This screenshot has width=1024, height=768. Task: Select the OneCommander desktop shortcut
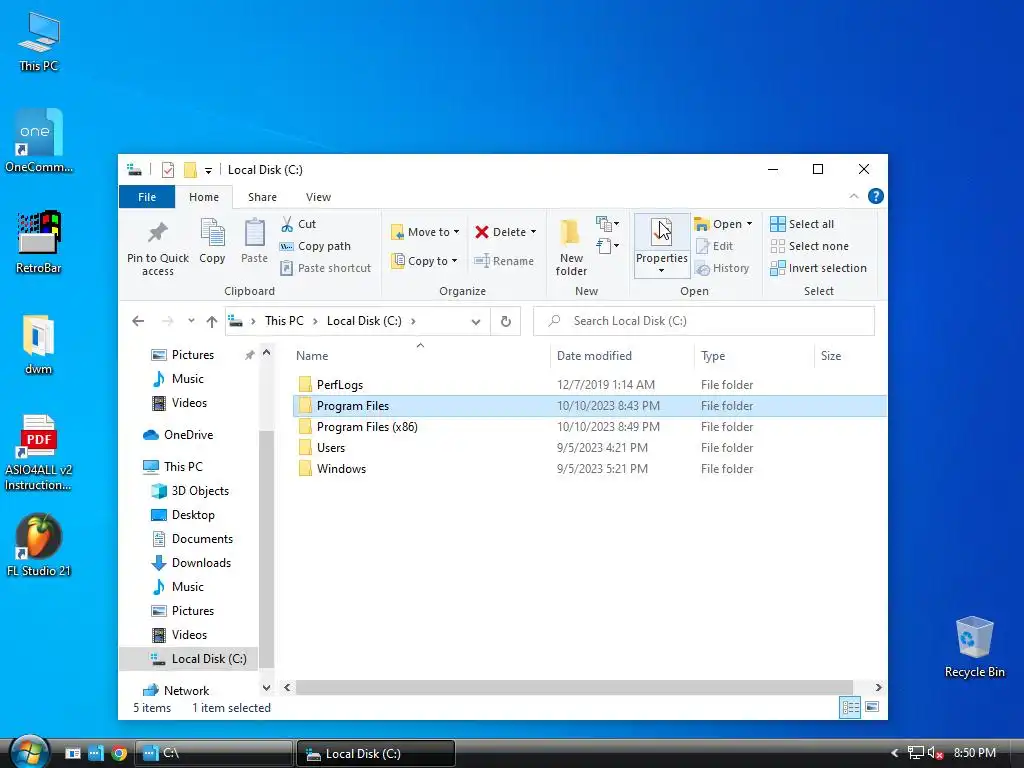tap(39, 140)
